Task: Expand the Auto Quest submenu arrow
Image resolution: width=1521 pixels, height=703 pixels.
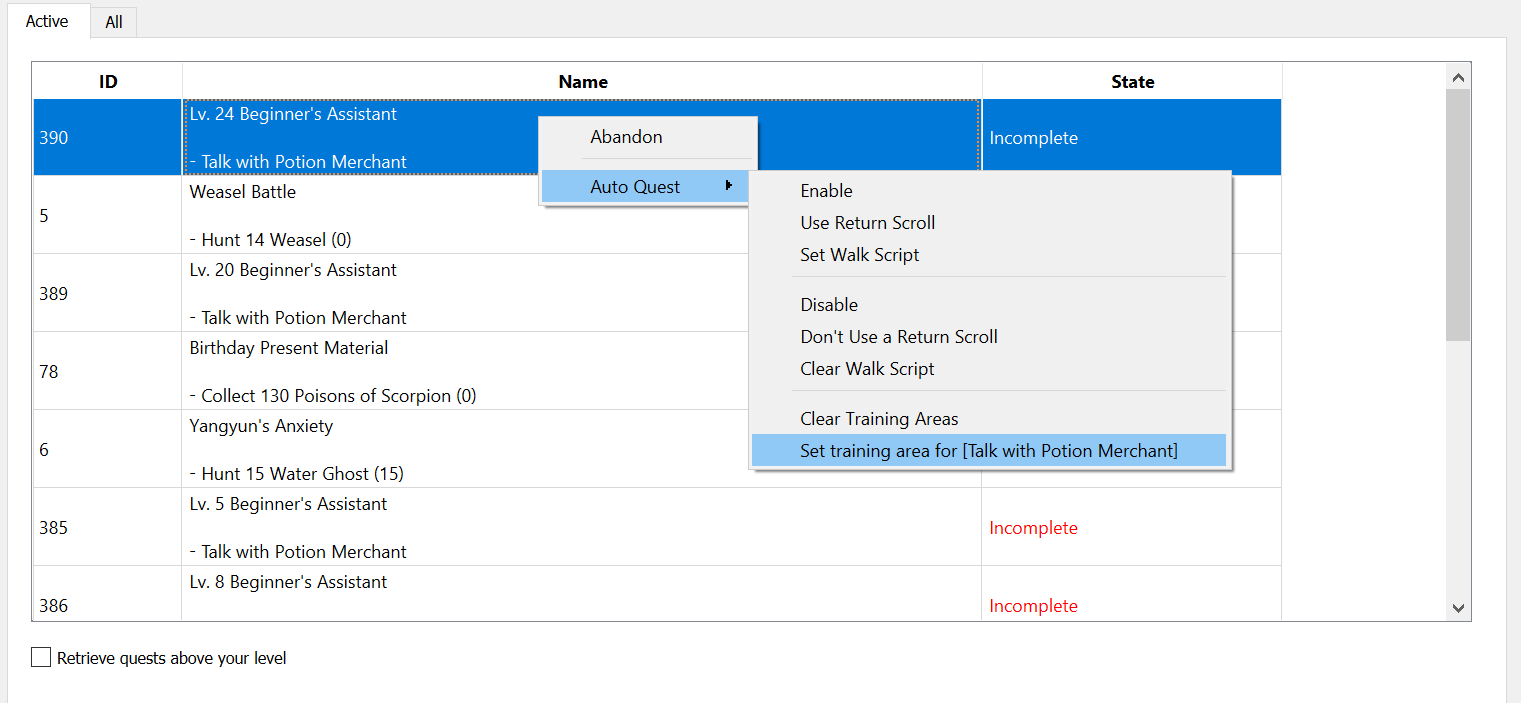Action: (729, 186)
